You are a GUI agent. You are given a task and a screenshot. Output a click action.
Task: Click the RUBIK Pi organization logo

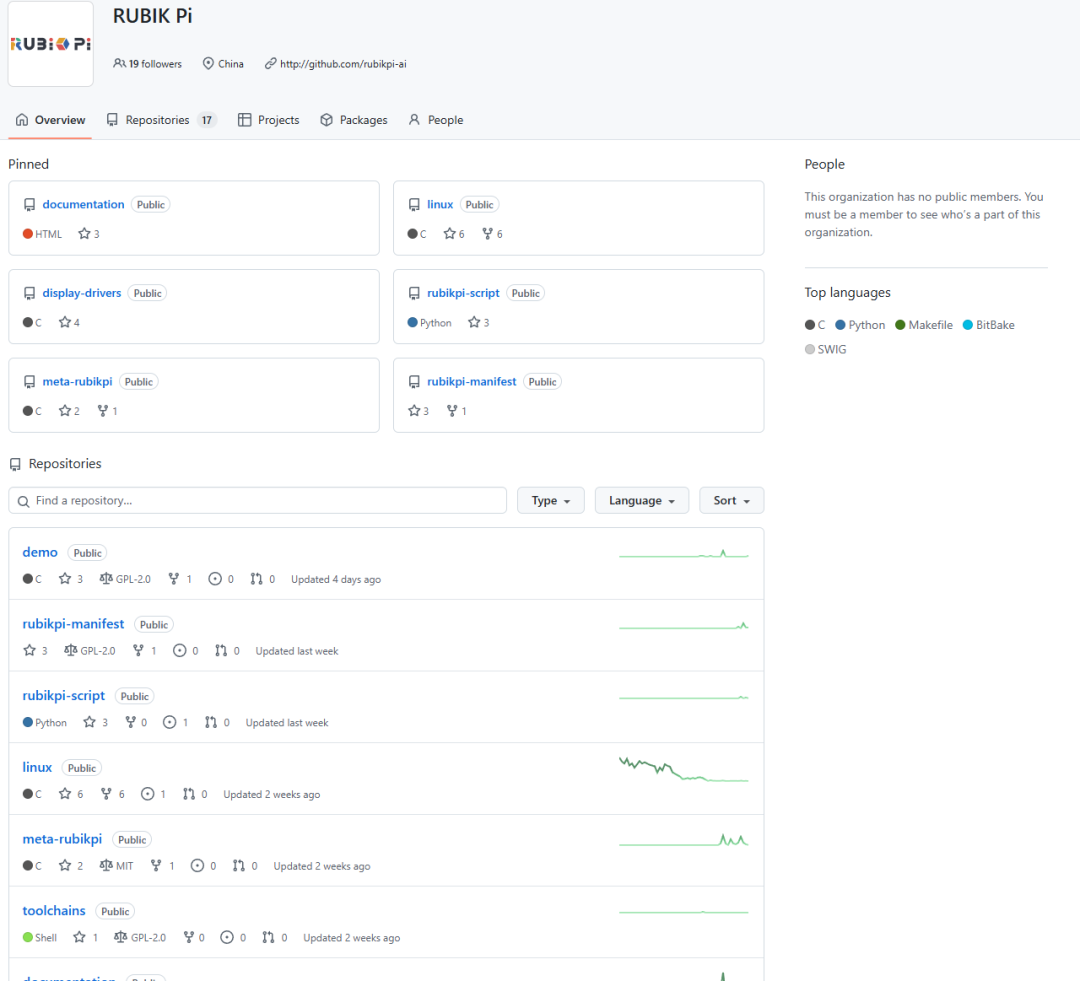pyautogui.click(x=50, y=44)
